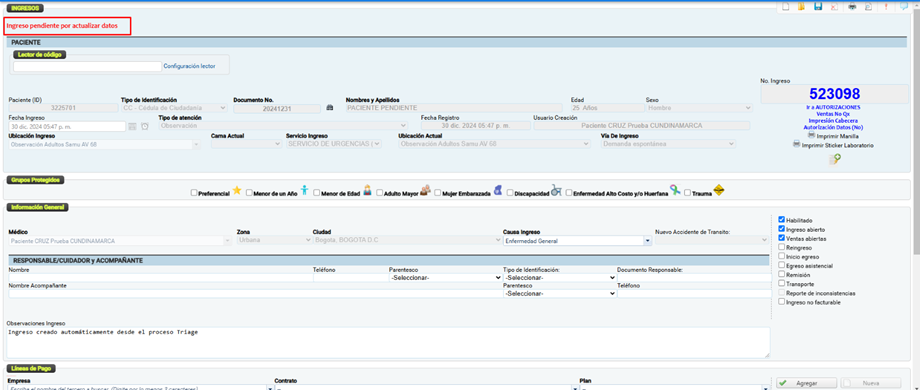Check the Transporte checkbox
This screenshot has height=390, width=920.
coord(782,284)
